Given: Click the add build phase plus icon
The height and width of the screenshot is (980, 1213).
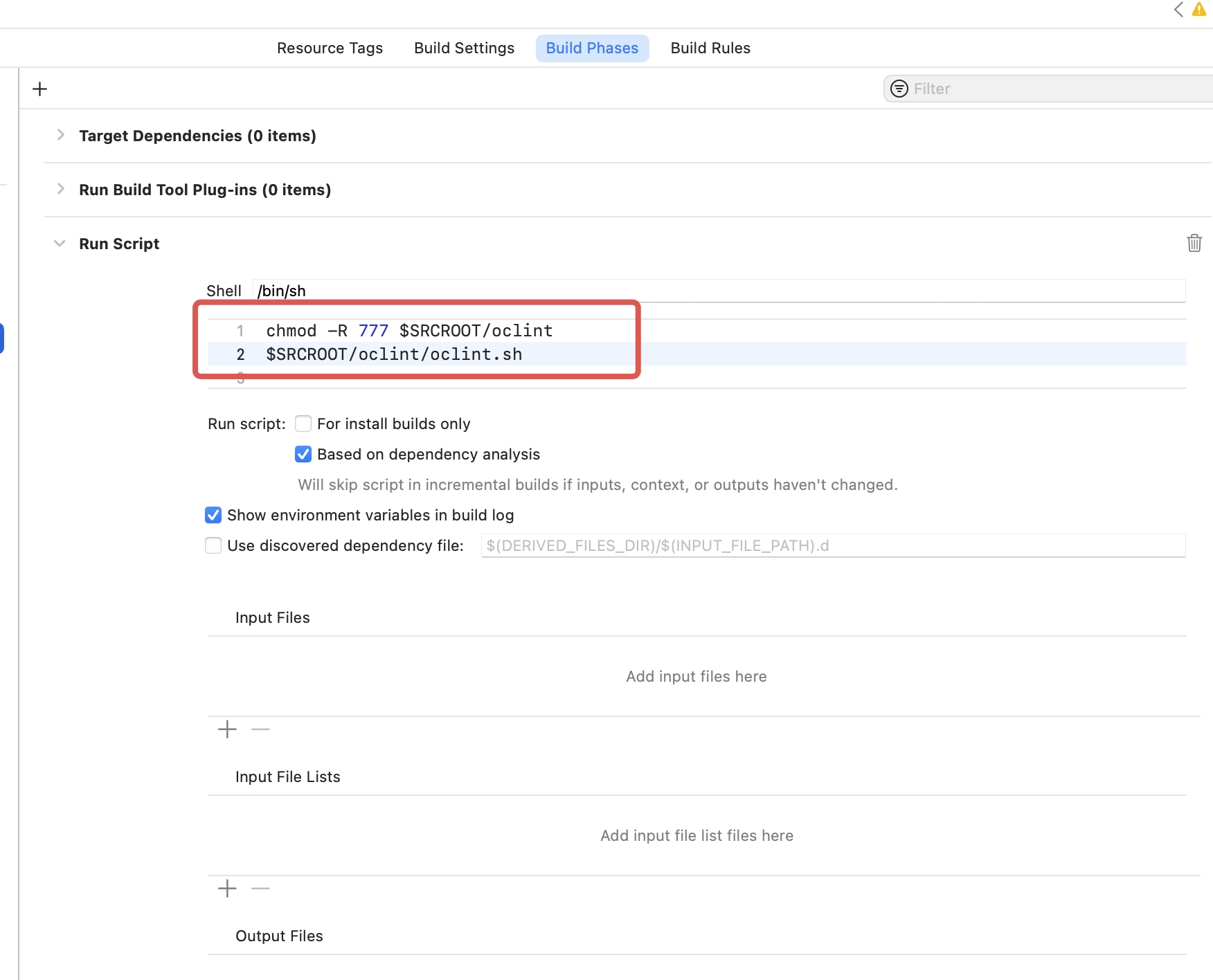Looking at the screenshot, I should [x=40, y=89].
